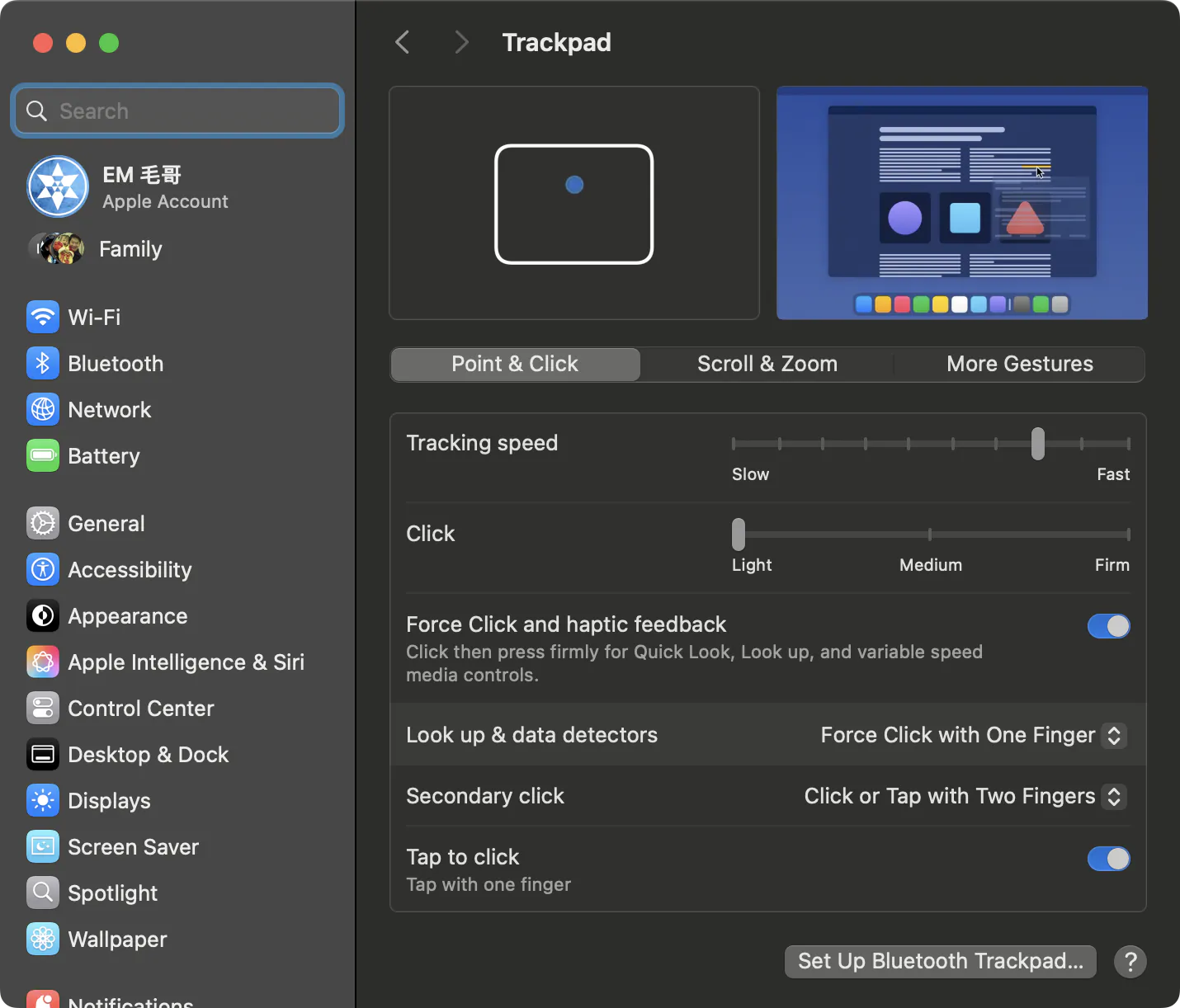Open the help question mark button

1130,961
